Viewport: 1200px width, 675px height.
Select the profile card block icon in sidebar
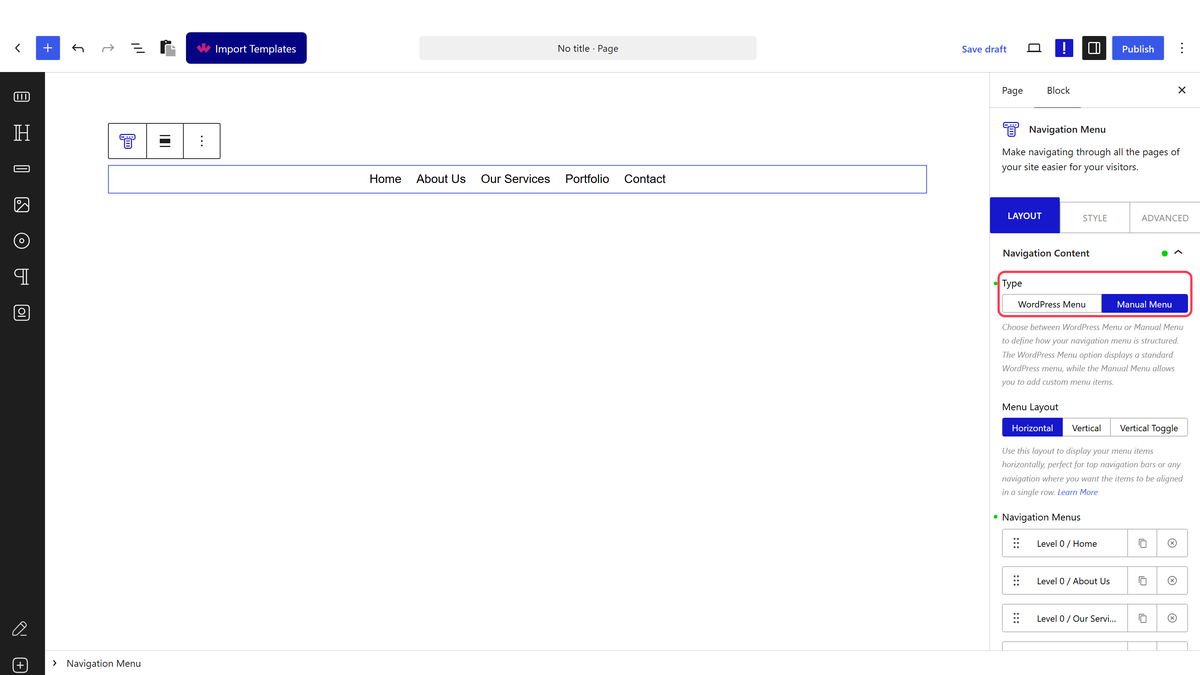[22, 313]
